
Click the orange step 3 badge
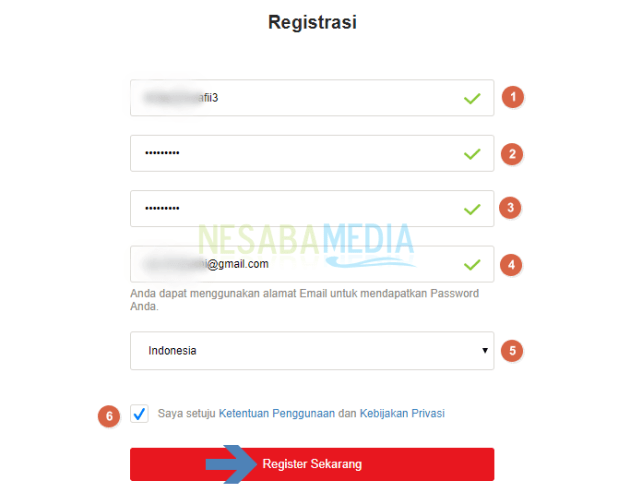click(512, 208)
